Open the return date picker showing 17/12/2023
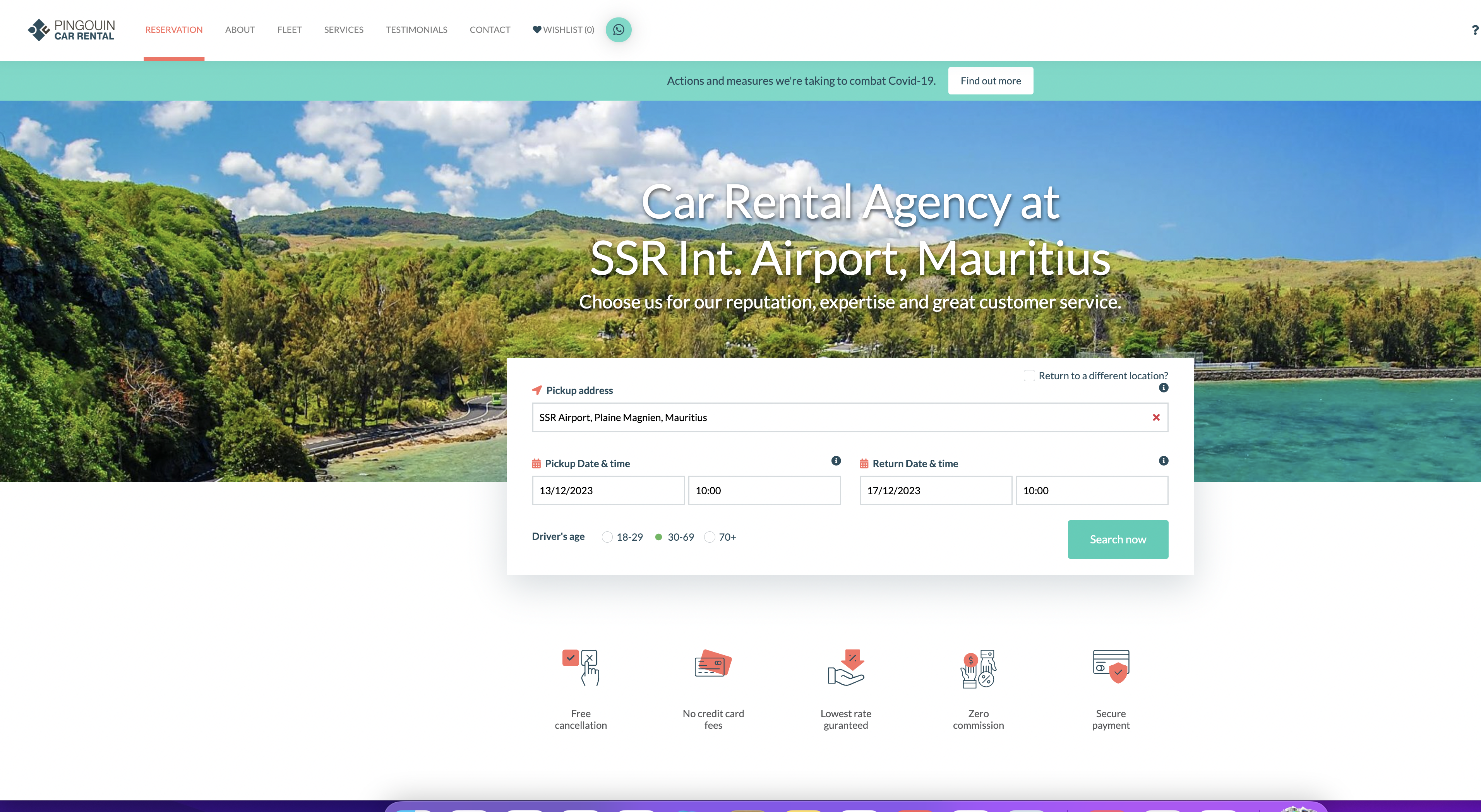1481x812 pixels. [x=935, y=491]
